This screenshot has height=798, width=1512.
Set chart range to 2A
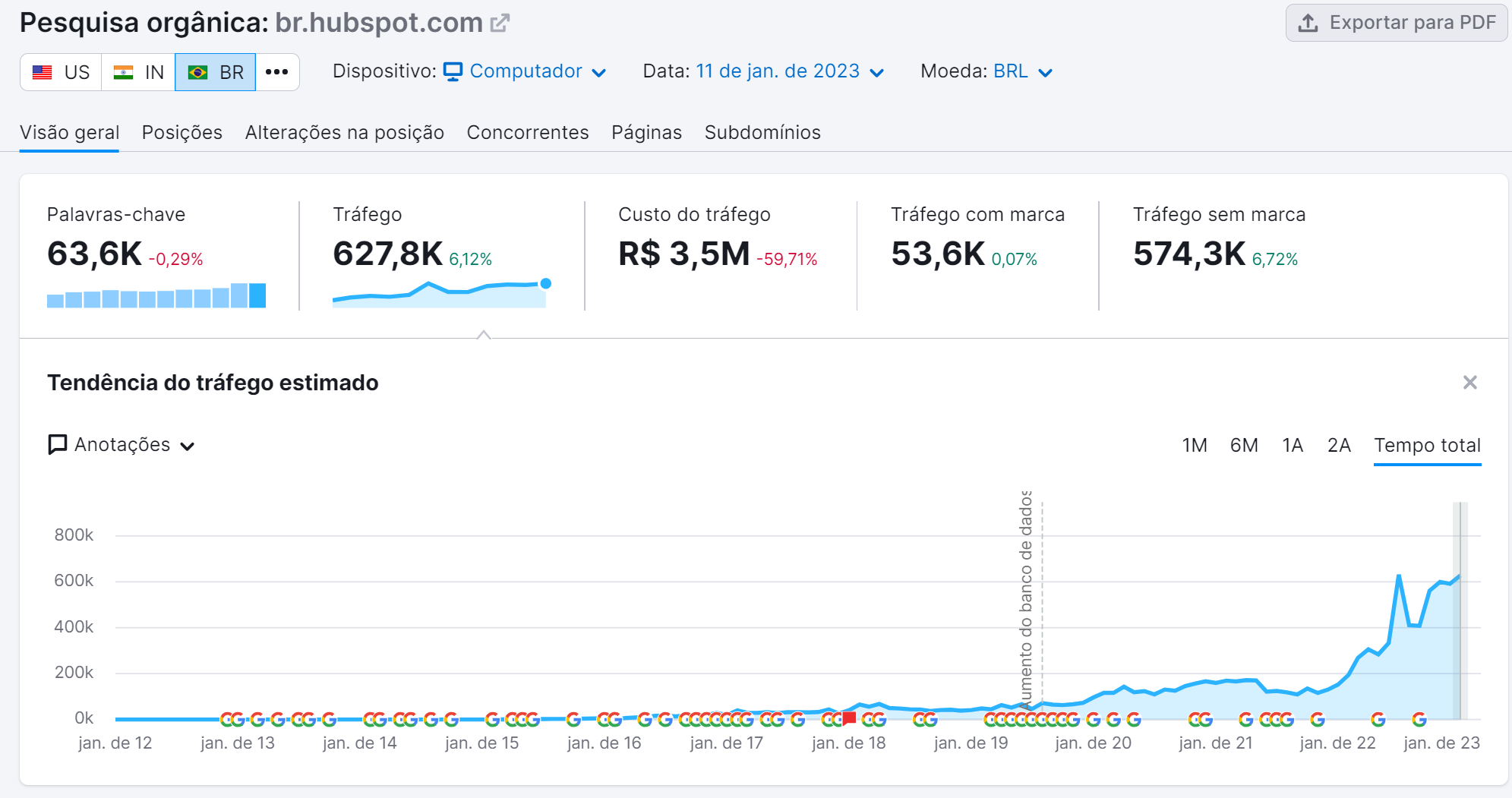point(1339,446)
